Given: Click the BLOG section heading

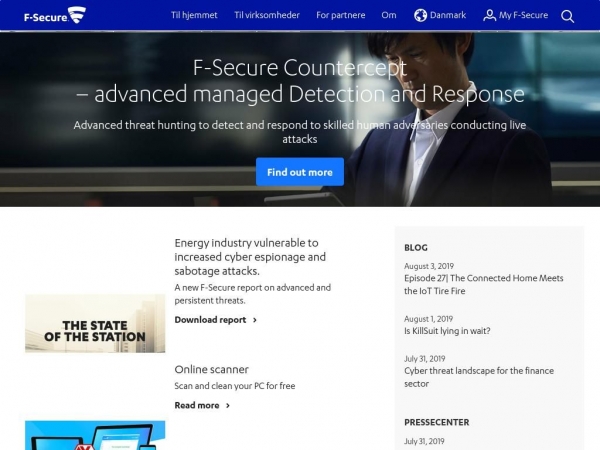Looking at the screenshot, I should (416, 248).
